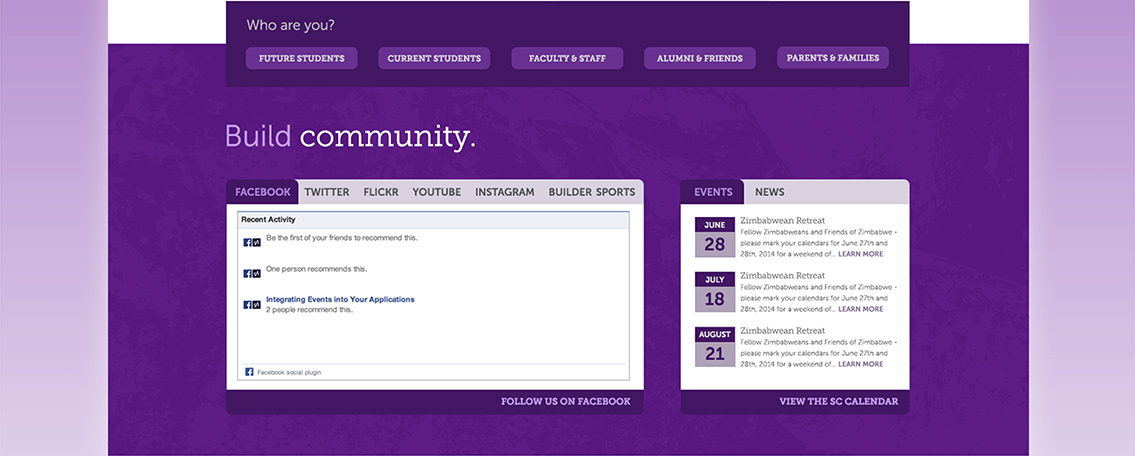This screenshot has width=1135, height=456.
Task: Click Learn More for the June 28 event
Action: click(x=861, y=254)
